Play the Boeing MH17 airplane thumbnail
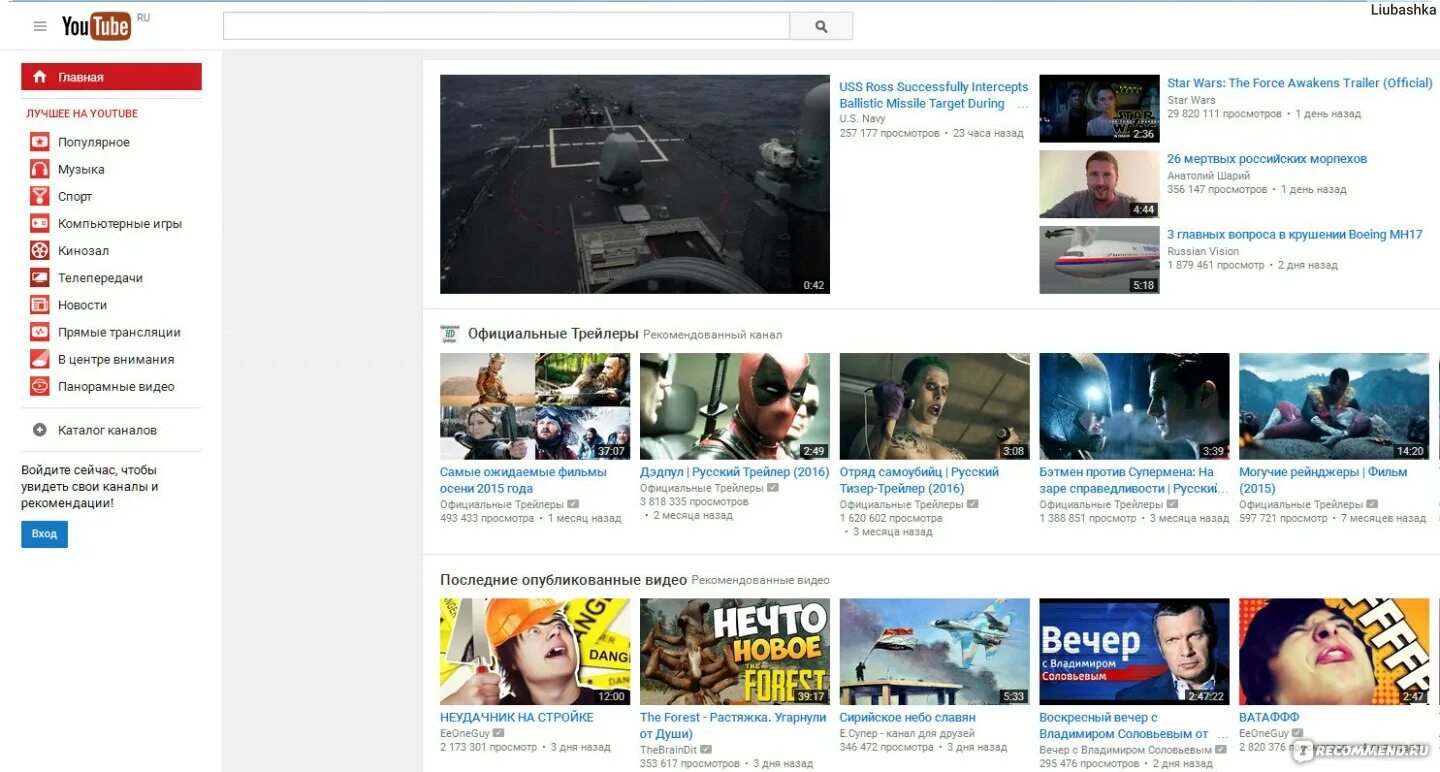Screen dimensions: 1440x772 1099,260
